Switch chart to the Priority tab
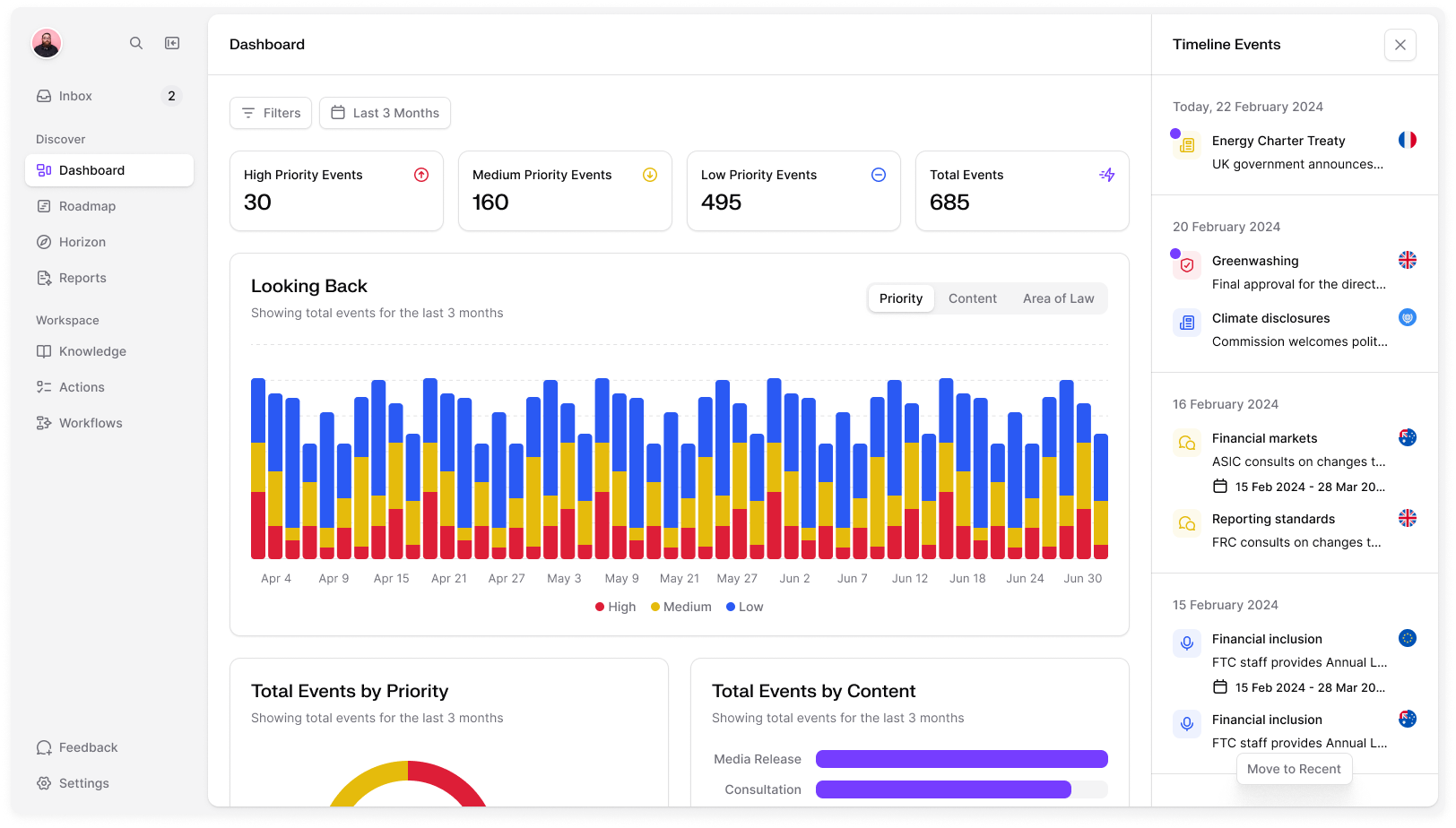1456x828 pixels. [901, 298]
